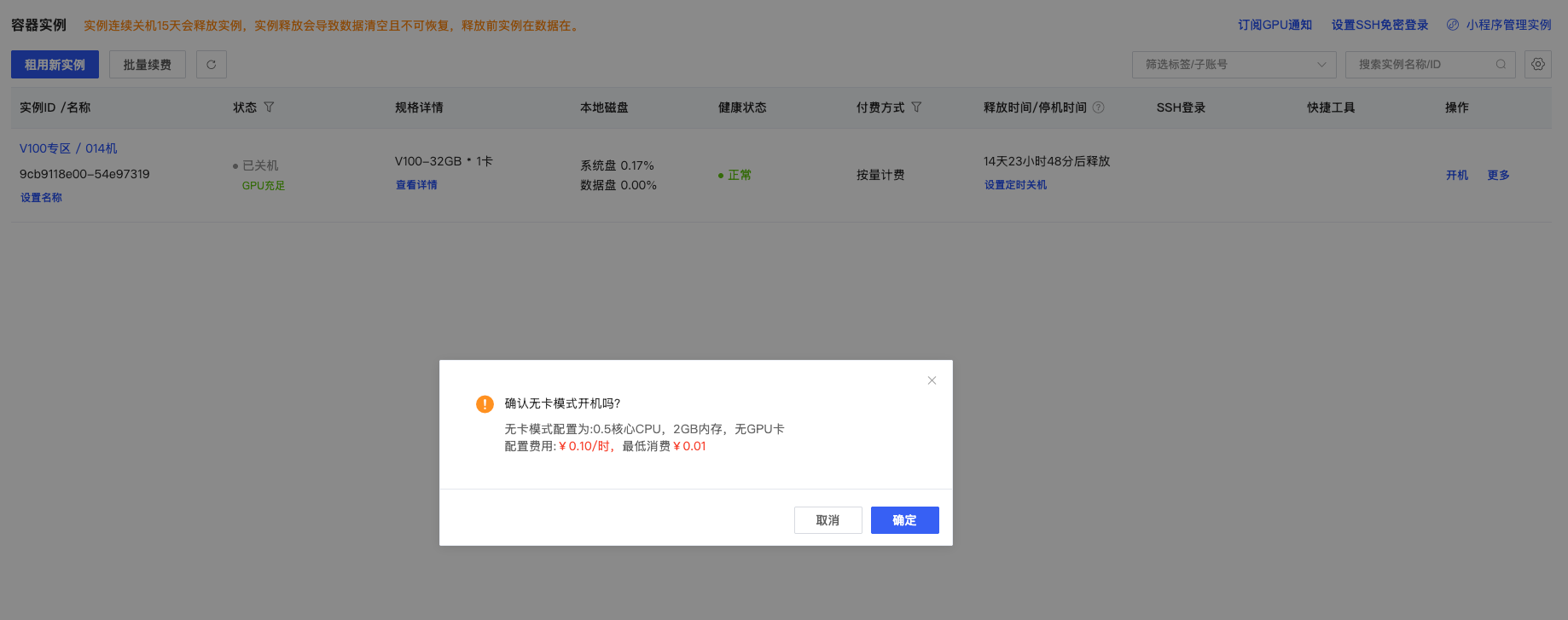Open the table settings gear icon
Screen dimensions: 1568x620
click(x=1538, y=65)
